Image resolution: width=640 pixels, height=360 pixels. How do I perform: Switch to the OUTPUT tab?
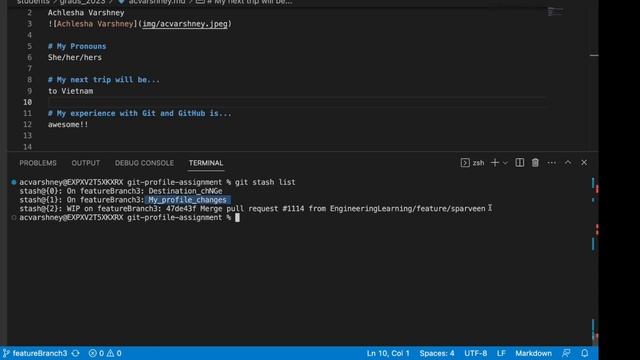pos(86,163)
